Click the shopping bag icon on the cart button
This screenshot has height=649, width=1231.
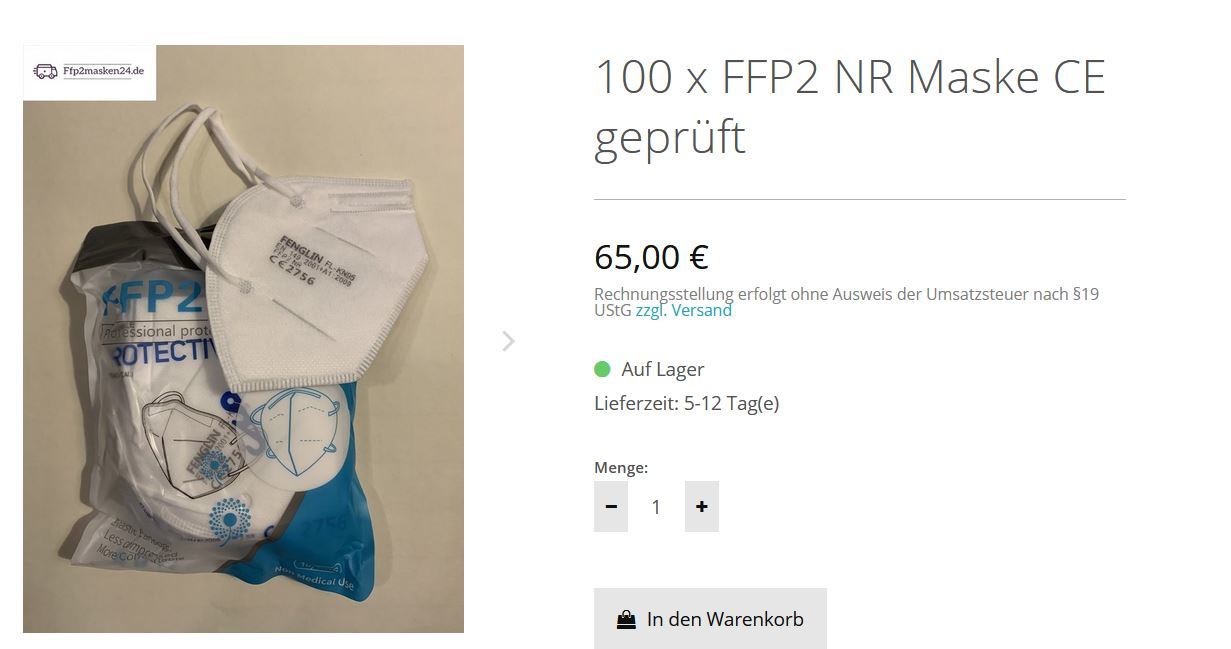(626, 619)
